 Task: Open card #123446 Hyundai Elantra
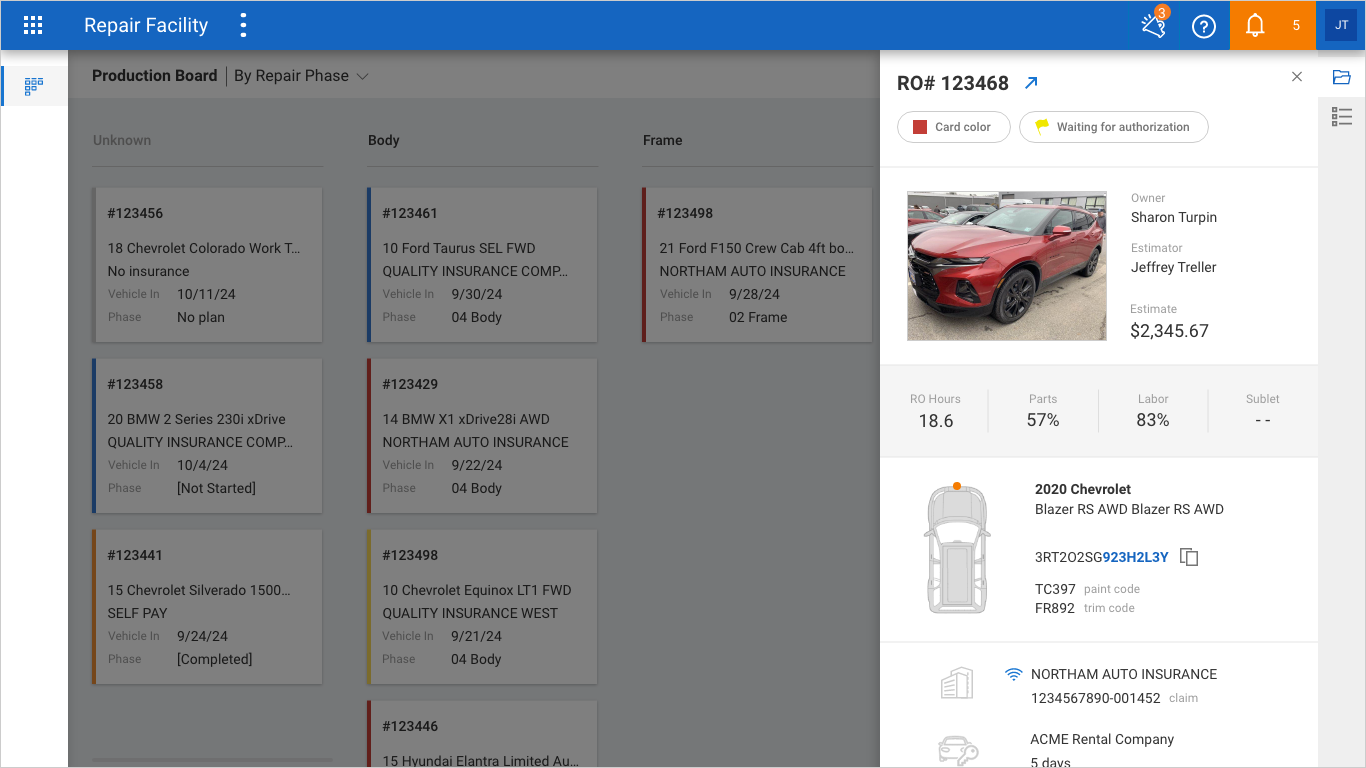(x=483, y=734)
